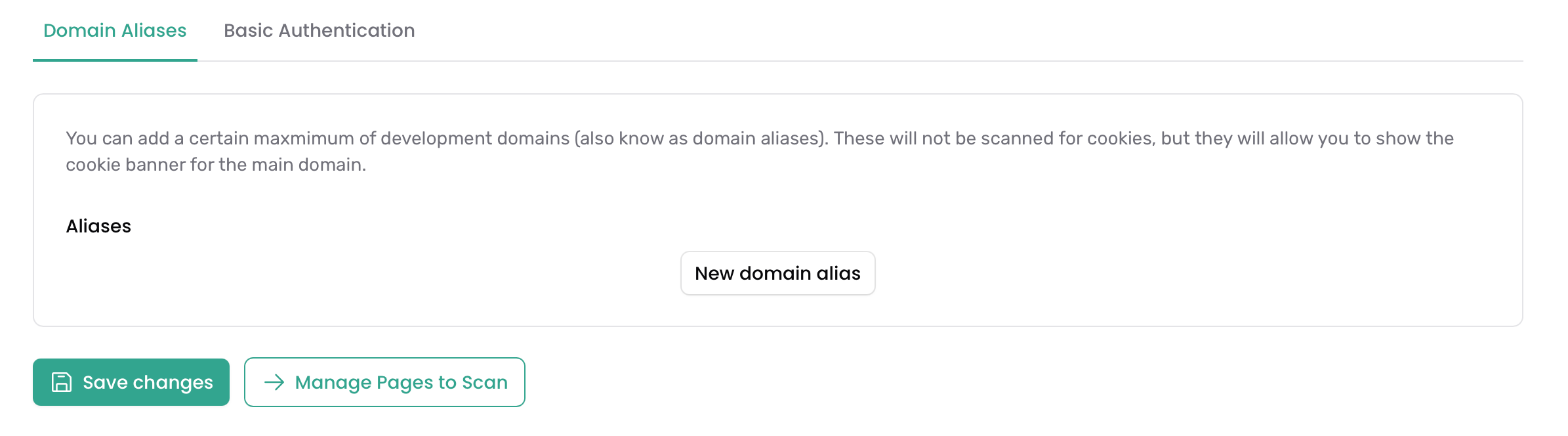This screenshot has height=436, width=1568.
Task: Select the Domain Aliases tab
Action: [115, 30]
